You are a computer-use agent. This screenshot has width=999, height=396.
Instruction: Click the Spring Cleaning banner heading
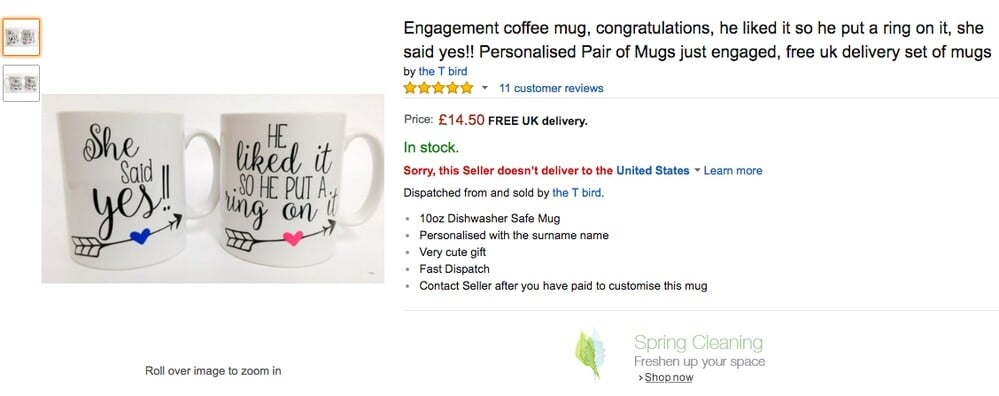[698, 343]
